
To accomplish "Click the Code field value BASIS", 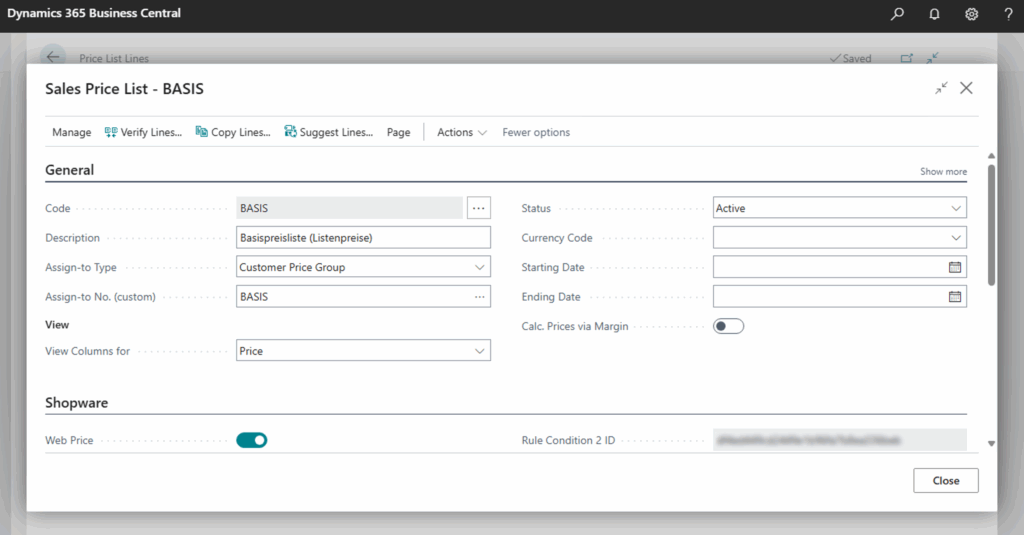I will (254, 208).
